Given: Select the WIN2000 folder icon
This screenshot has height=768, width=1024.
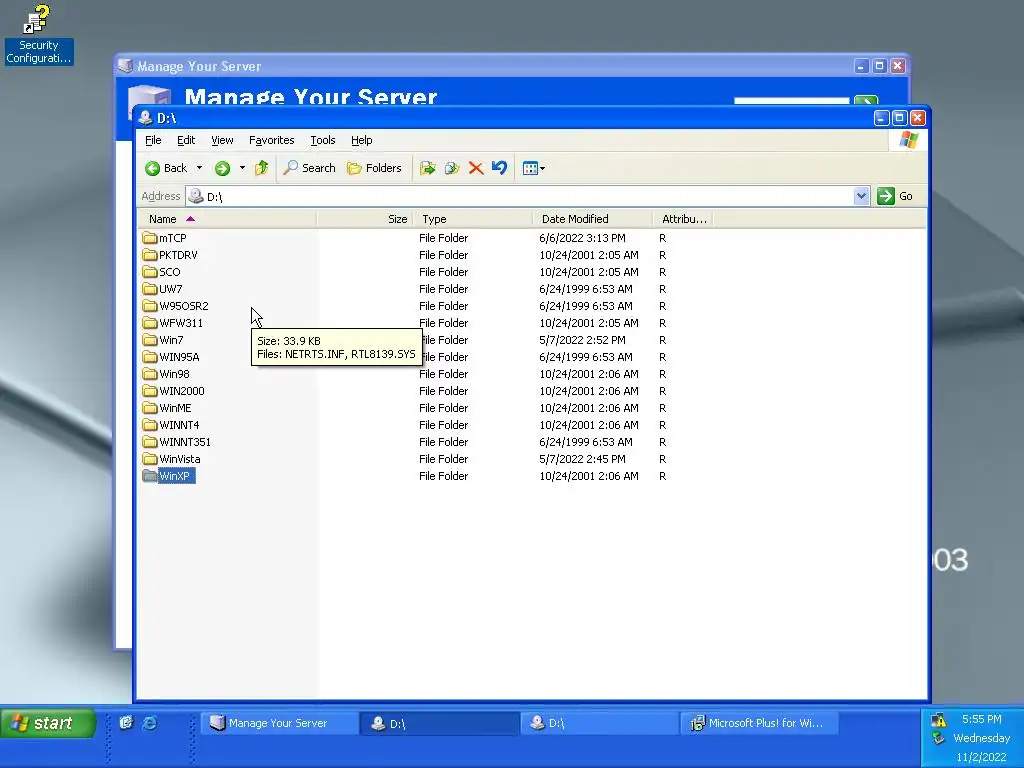Looking at the screenshot, I should pyautogui.click(x=150, y=391).
